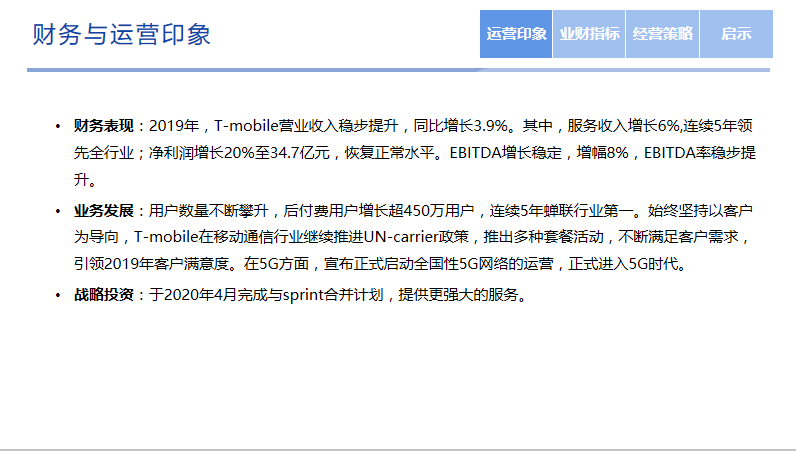The width and height of the screenshot is (796, 451).
Task: Click the bullet dot before 财务表现
Action: pos(57,127)
